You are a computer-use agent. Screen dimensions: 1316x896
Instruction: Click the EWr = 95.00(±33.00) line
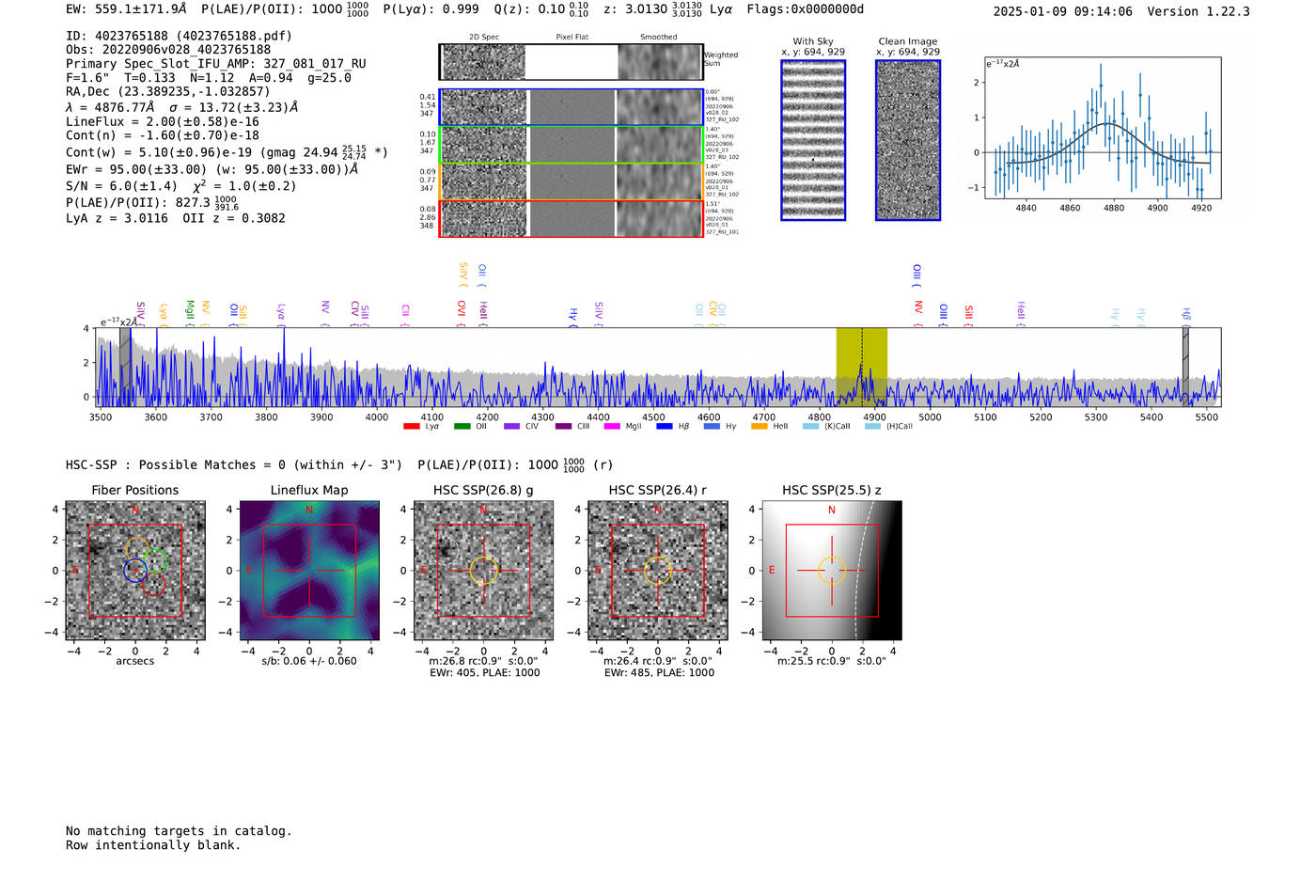(212, 169)
